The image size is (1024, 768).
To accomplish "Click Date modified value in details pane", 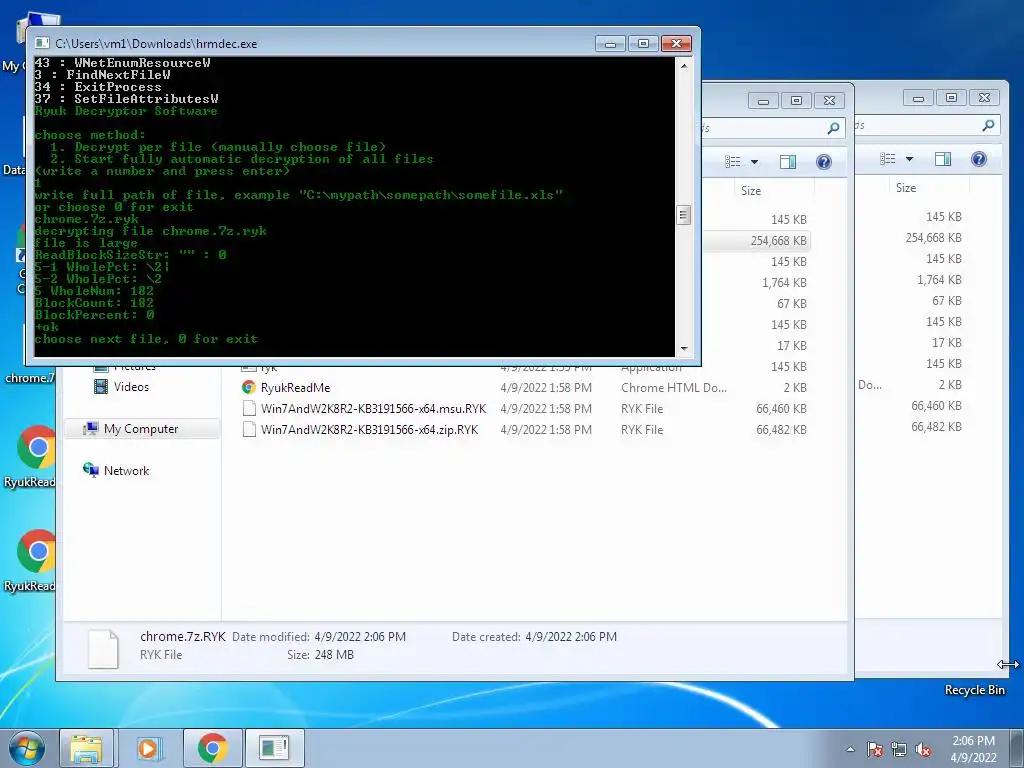I will click(360, 637).
